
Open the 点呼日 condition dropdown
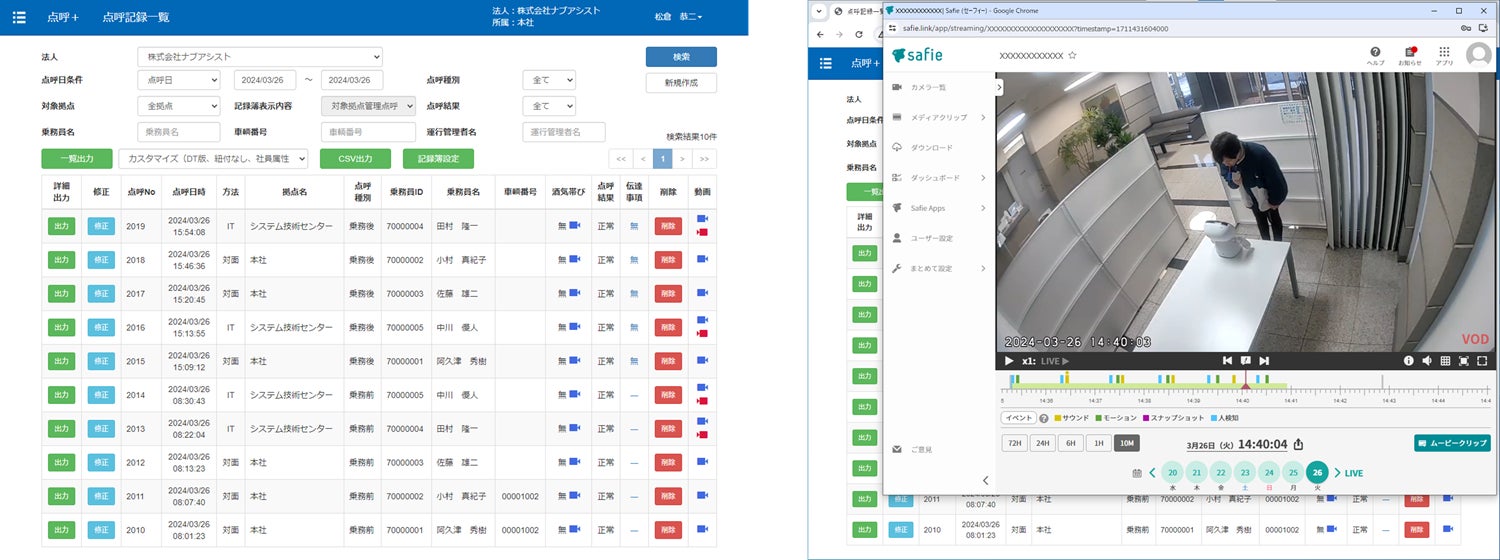178,80
